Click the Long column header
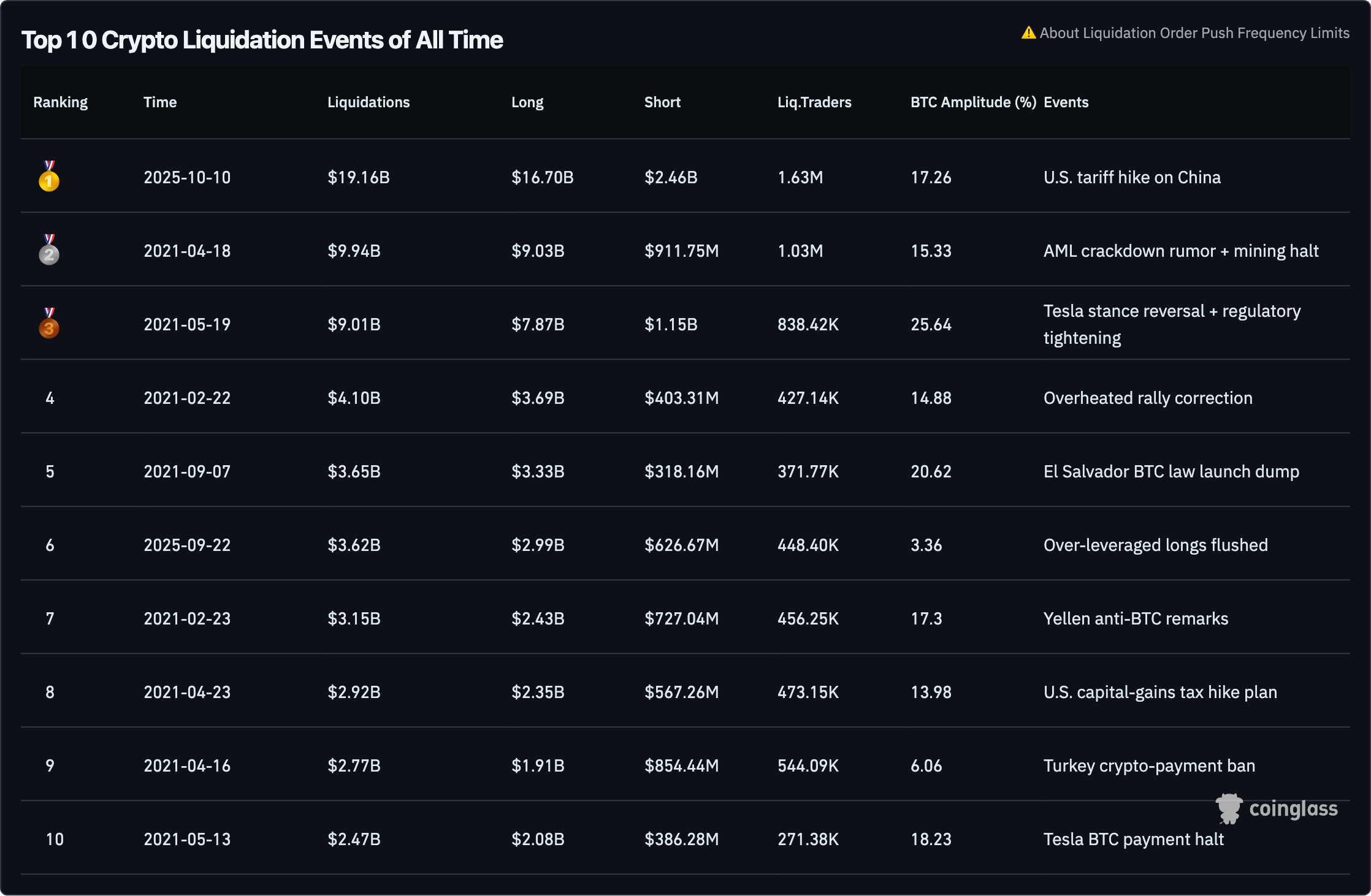Image resolution: width=1371 pixels, height=896 pixels. [527, 102]
